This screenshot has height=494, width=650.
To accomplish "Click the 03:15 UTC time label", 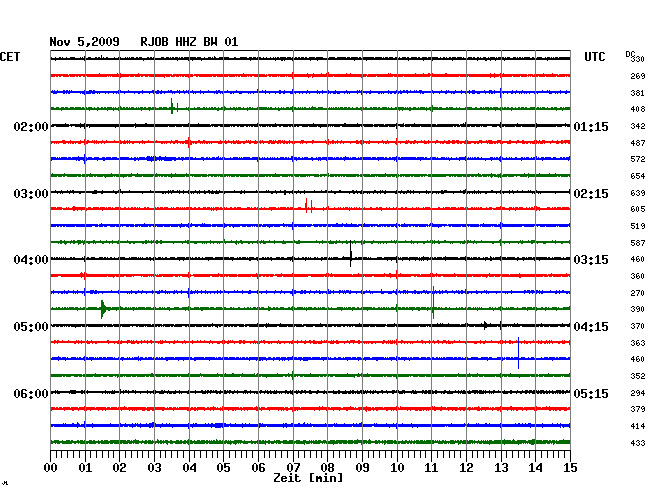I will (x=591, y=260).
